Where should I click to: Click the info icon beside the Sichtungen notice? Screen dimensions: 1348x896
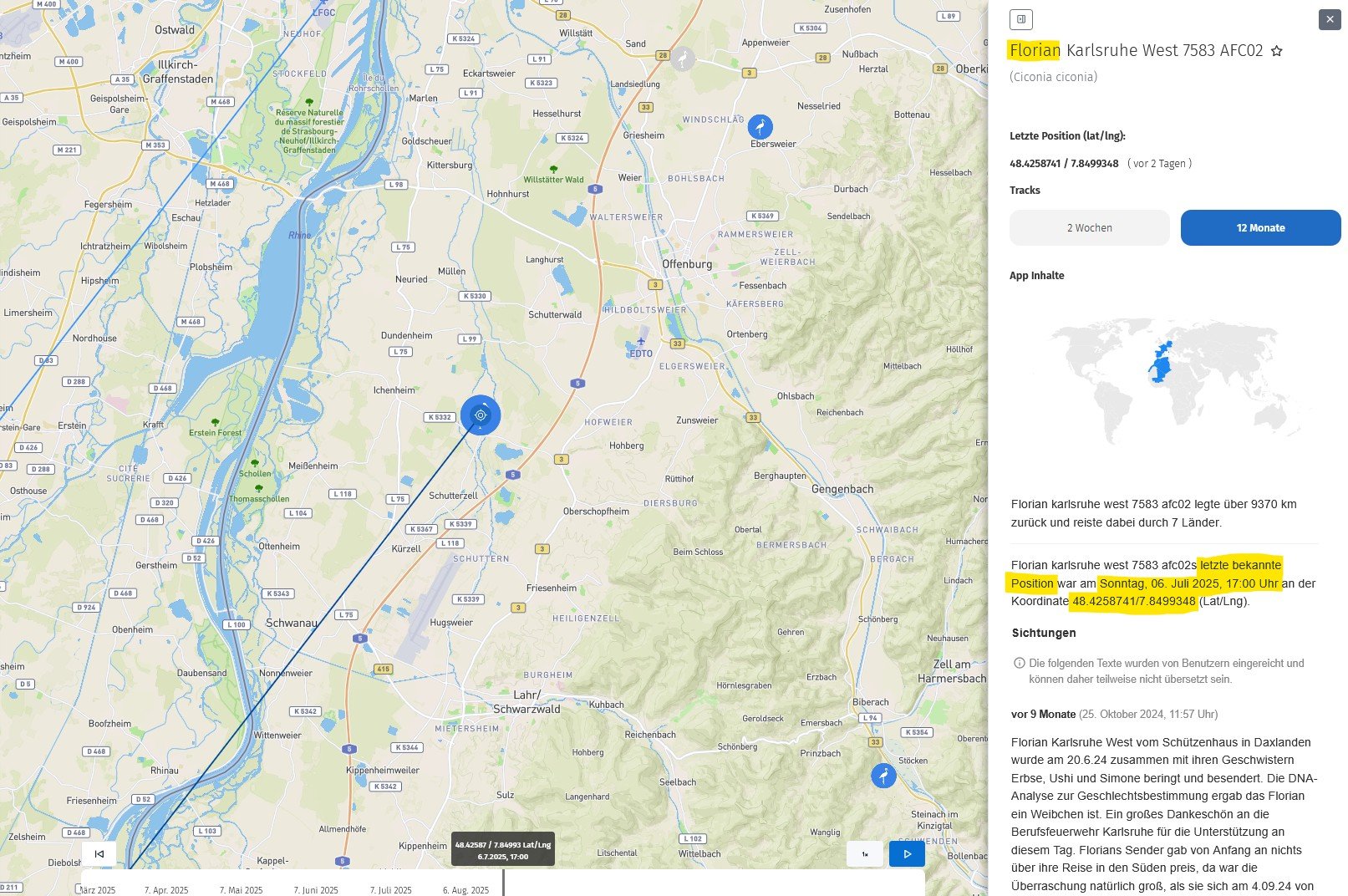tap(1019, 663)
